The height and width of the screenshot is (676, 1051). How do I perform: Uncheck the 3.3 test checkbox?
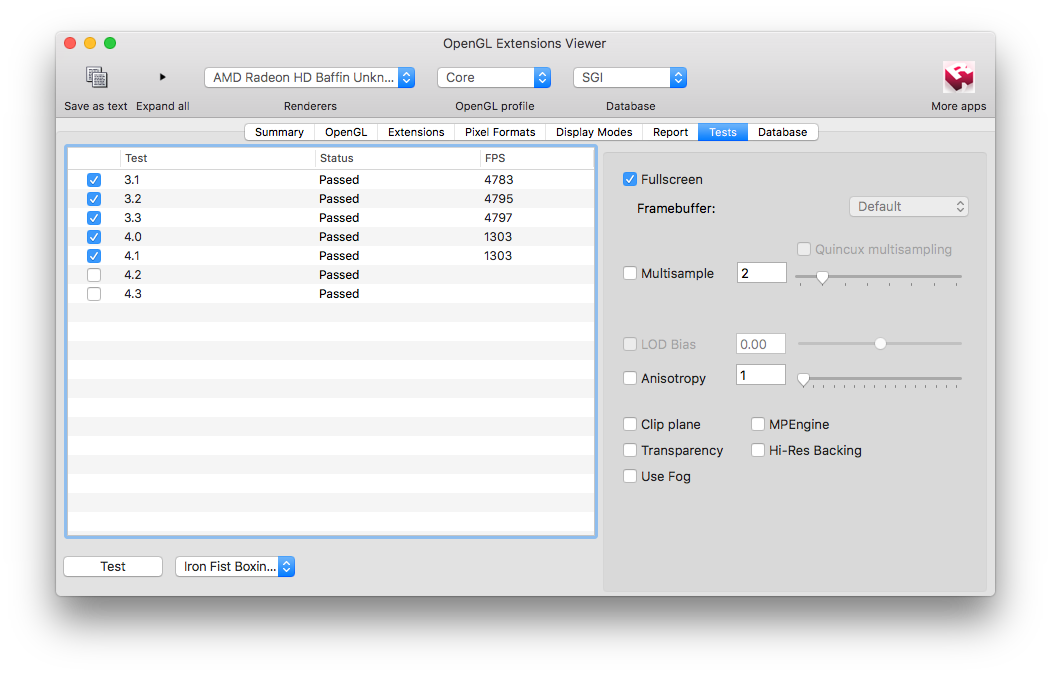point(94,218)
